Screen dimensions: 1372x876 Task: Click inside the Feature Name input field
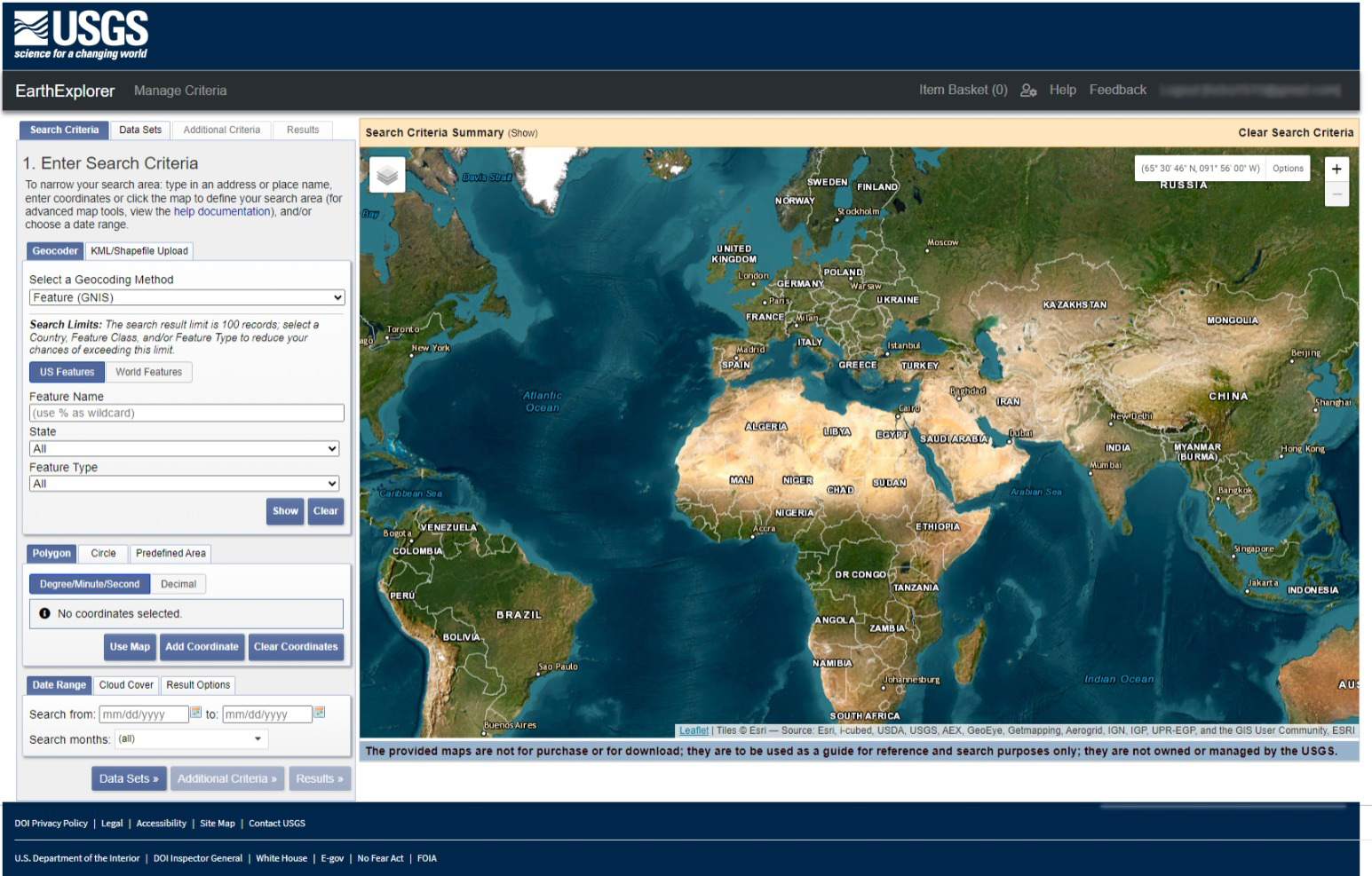186,412
